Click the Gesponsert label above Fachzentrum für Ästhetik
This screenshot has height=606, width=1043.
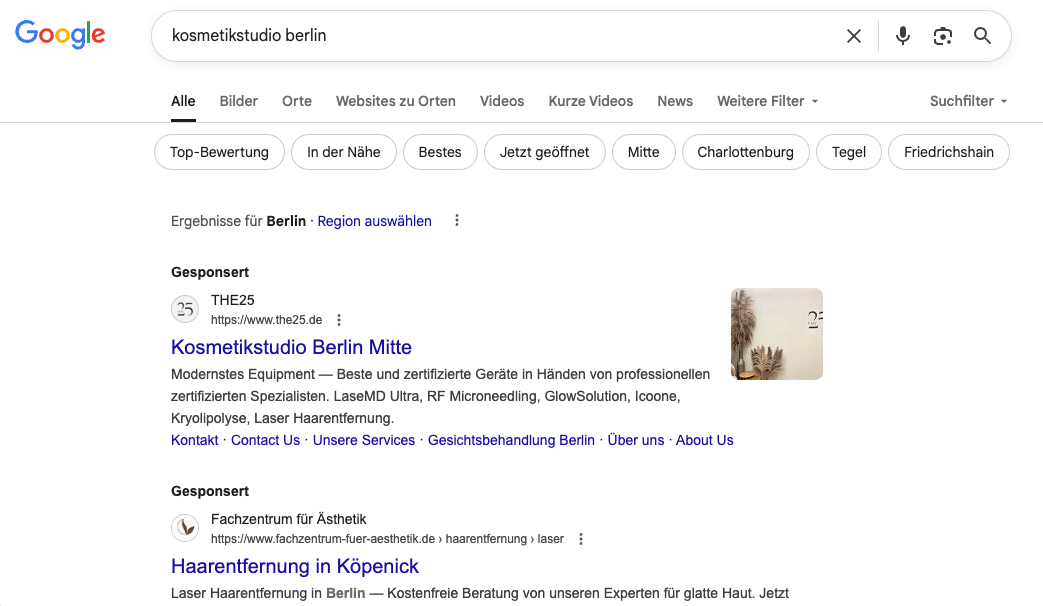tap(210, 491)
